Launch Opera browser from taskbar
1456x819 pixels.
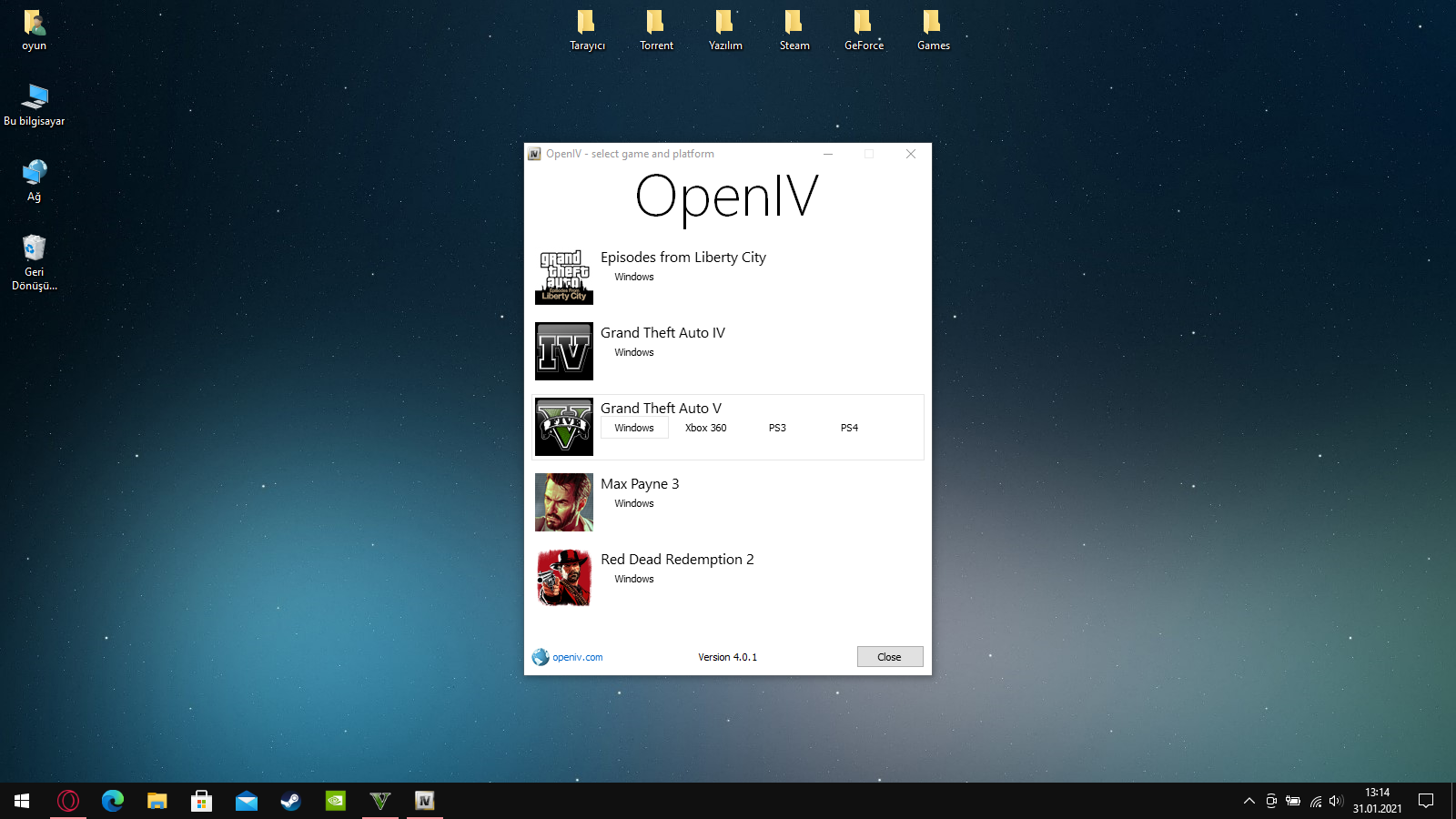pos(68,801)
